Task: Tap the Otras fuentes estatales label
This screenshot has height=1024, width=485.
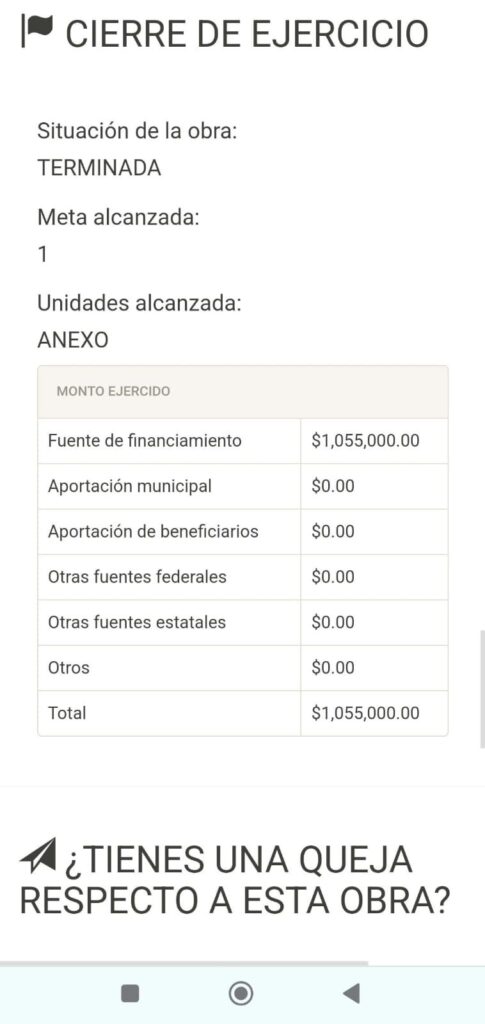Action: click(137, 622)
